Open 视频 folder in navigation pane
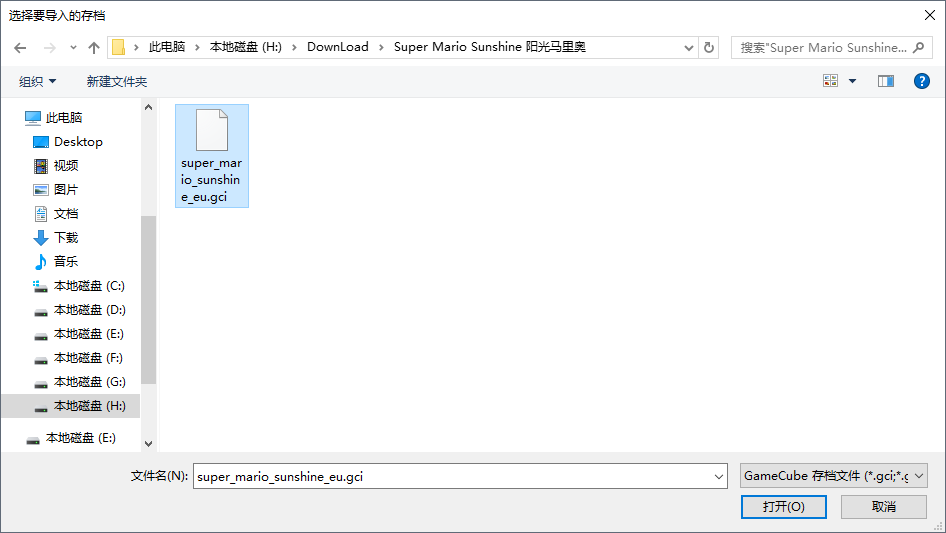Image resolution: width=946 pixels, height=533 pixels. point(66,165)
